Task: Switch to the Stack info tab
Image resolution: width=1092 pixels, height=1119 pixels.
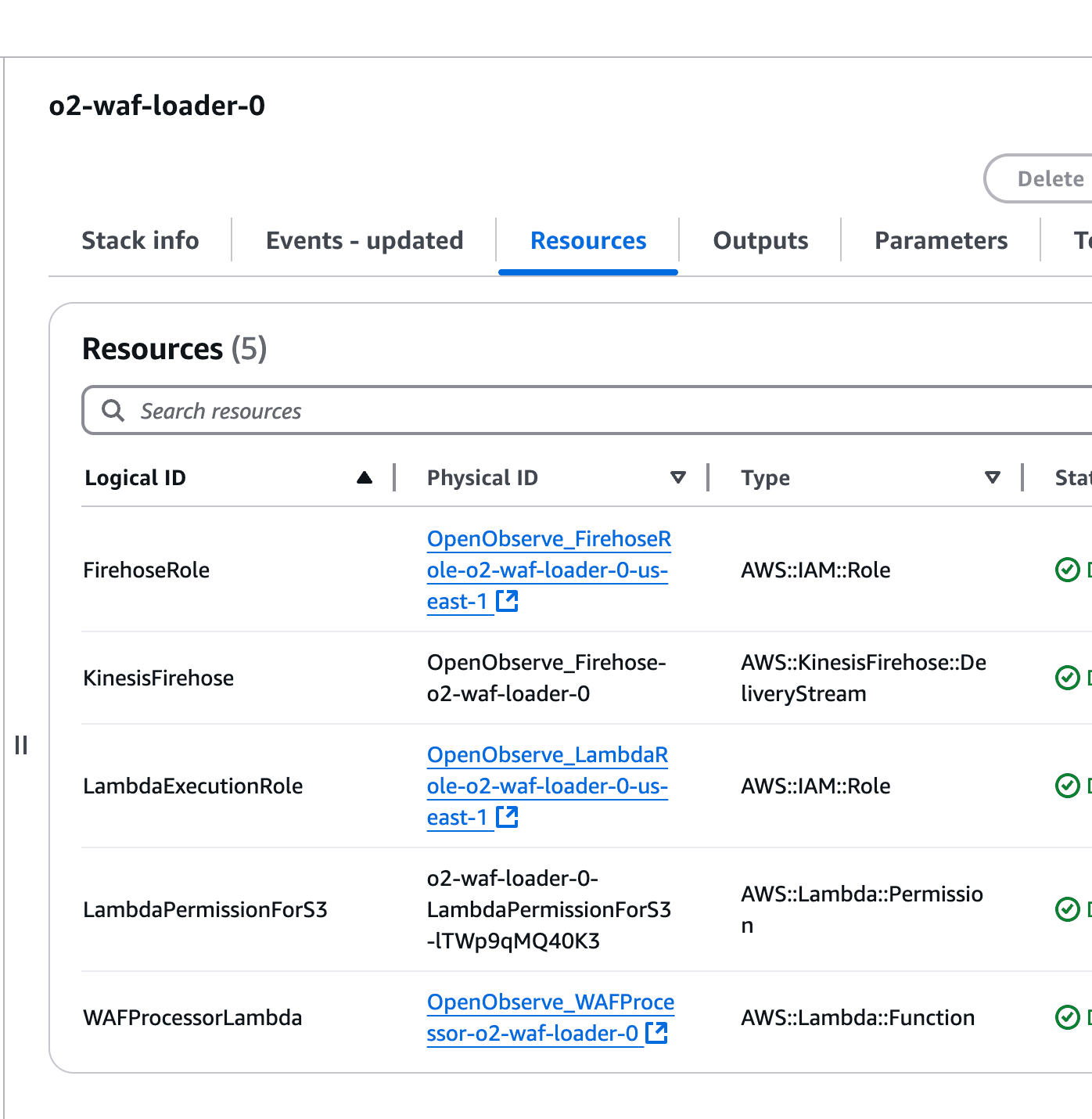Action: (140, 240)
